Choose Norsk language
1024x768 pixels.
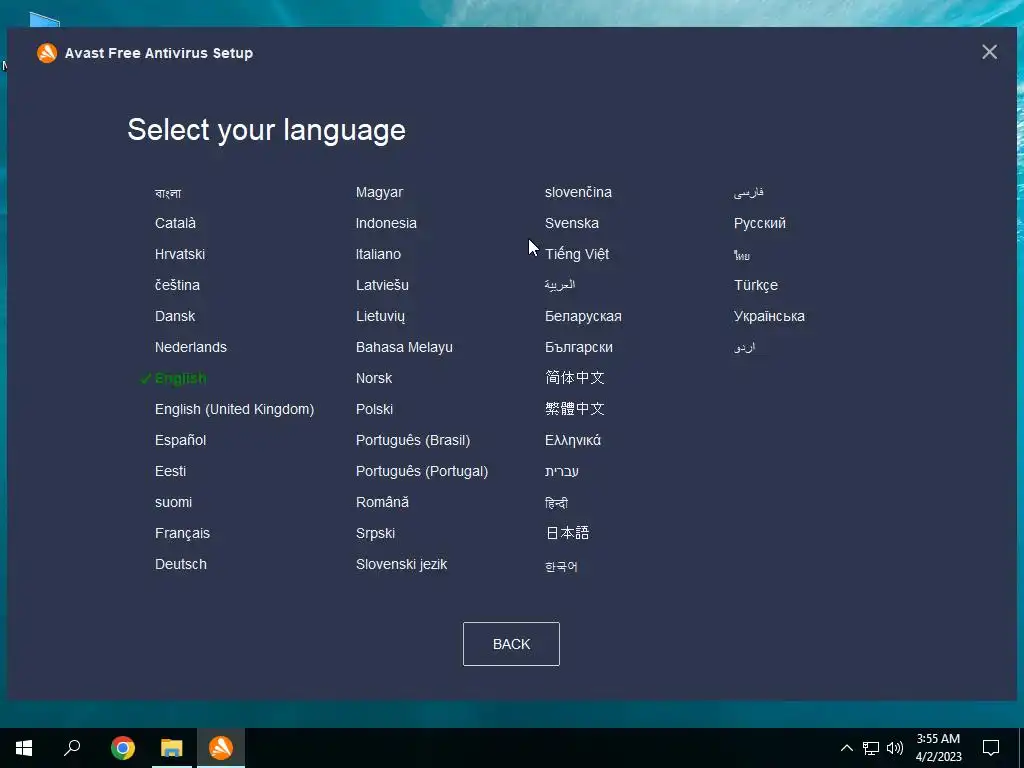(x=374, y=378)
